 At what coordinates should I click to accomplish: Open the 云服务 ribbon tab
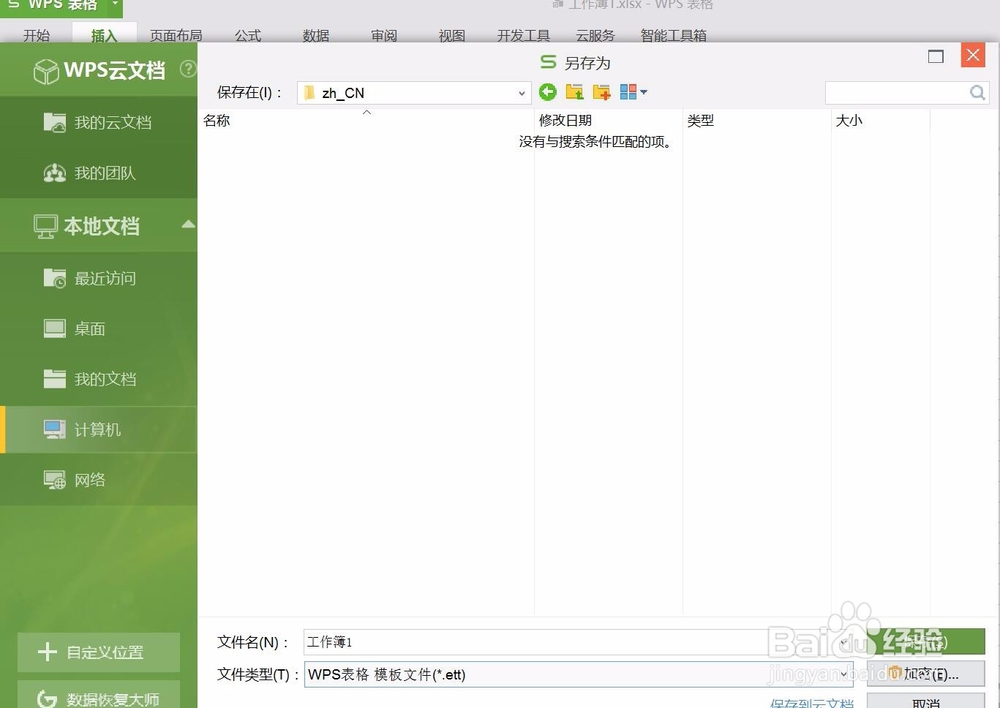[x=595, y=35]
